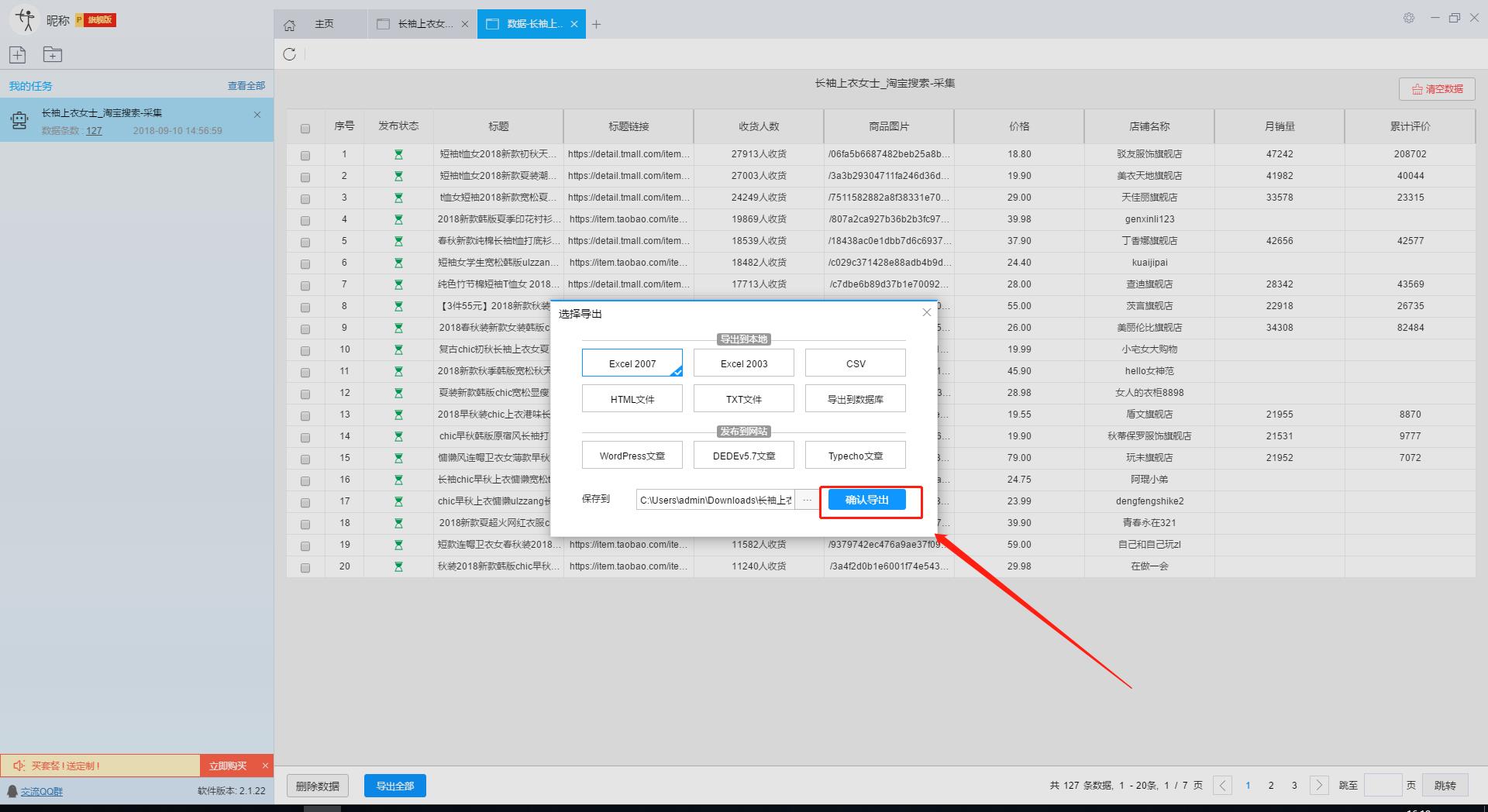The image size is (1488, 812).
Task: Check the checkbox for row 1
Action: point(305,156)
